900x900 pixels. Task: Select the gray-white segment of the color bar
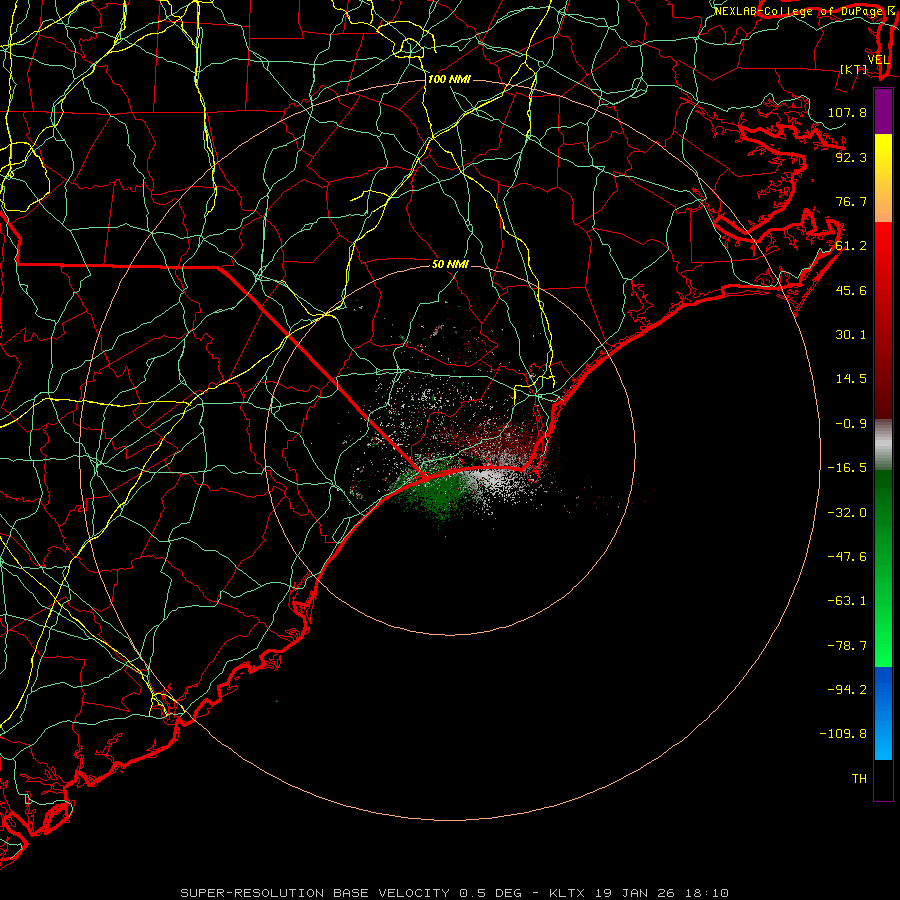coord(883,445)
